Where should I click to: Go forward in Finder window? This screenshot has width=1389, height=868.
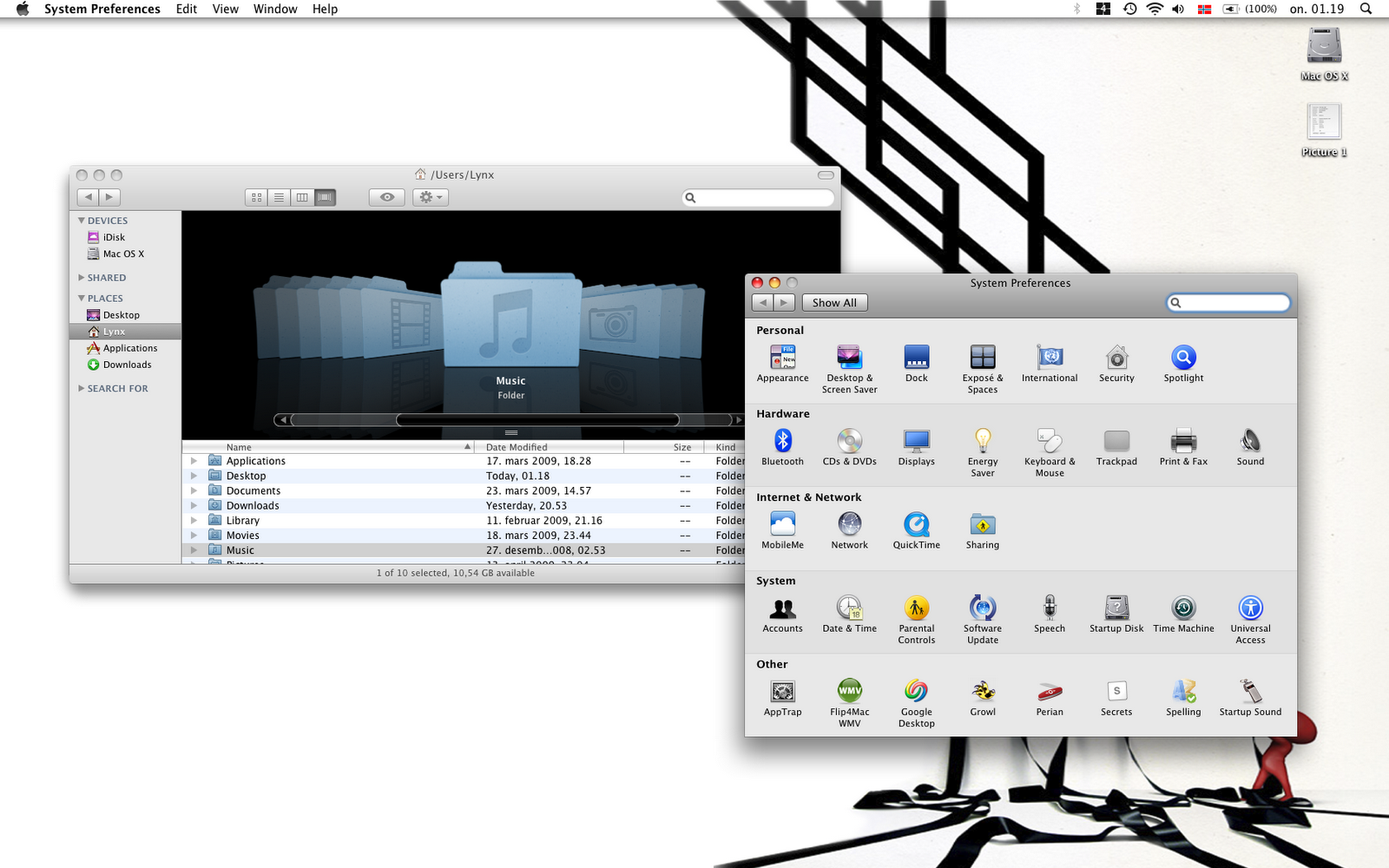[110, 198]
